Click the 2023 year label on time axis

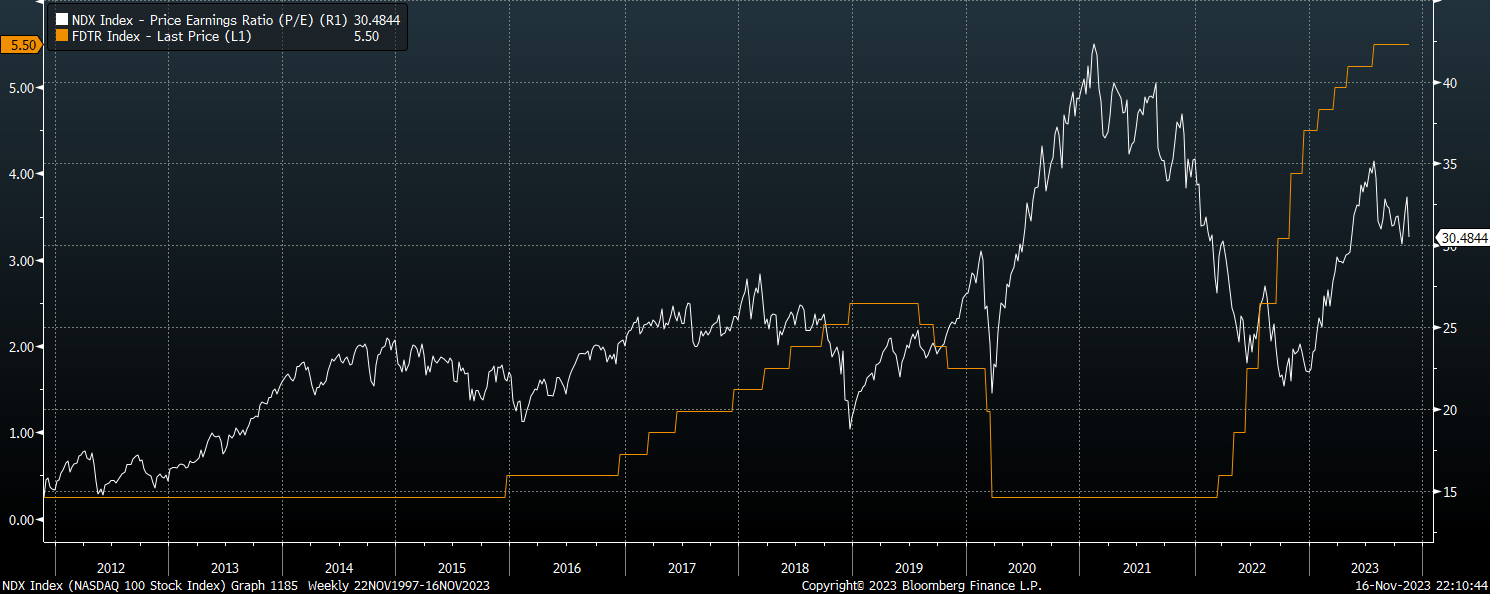(1365, 568)
